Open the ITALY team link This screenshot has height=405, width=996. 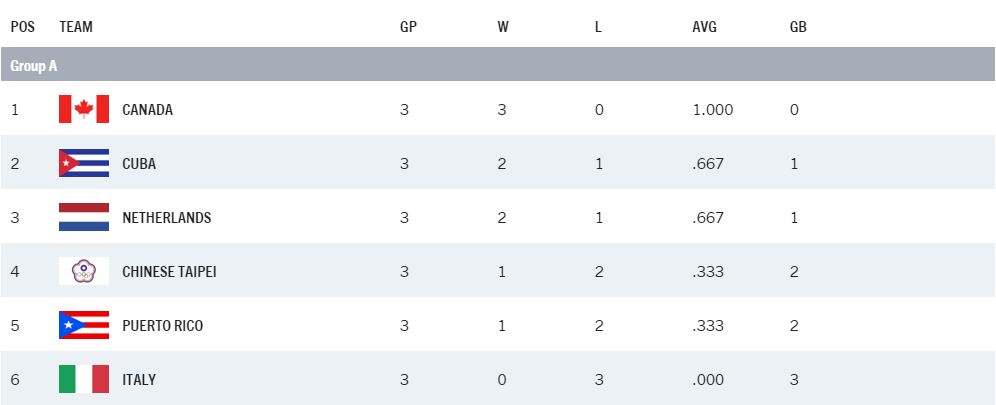(x=139, y=380)
